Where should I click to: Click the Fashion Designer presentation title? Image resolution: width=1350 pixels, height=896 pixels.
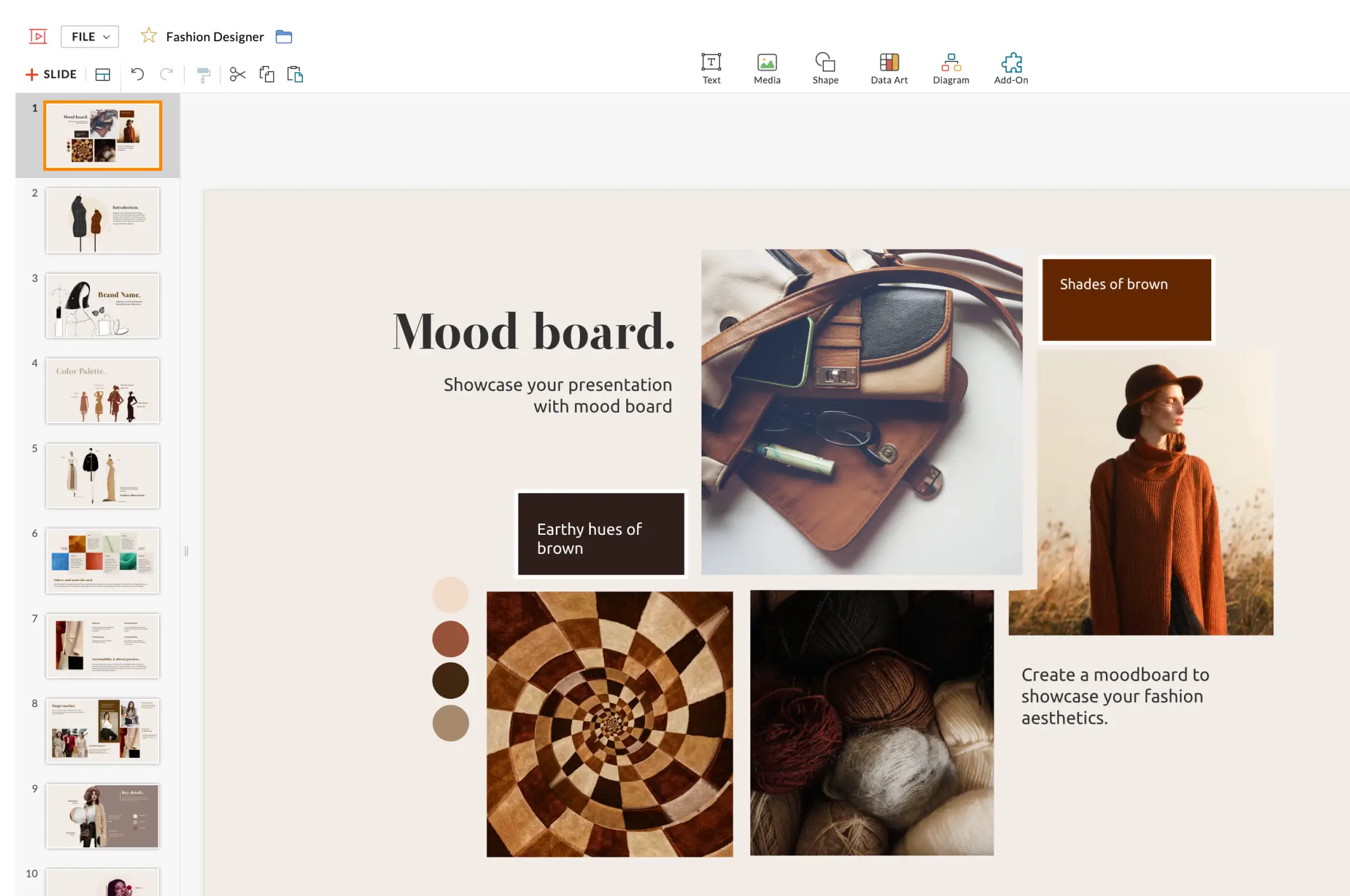[x=215, y=37]
